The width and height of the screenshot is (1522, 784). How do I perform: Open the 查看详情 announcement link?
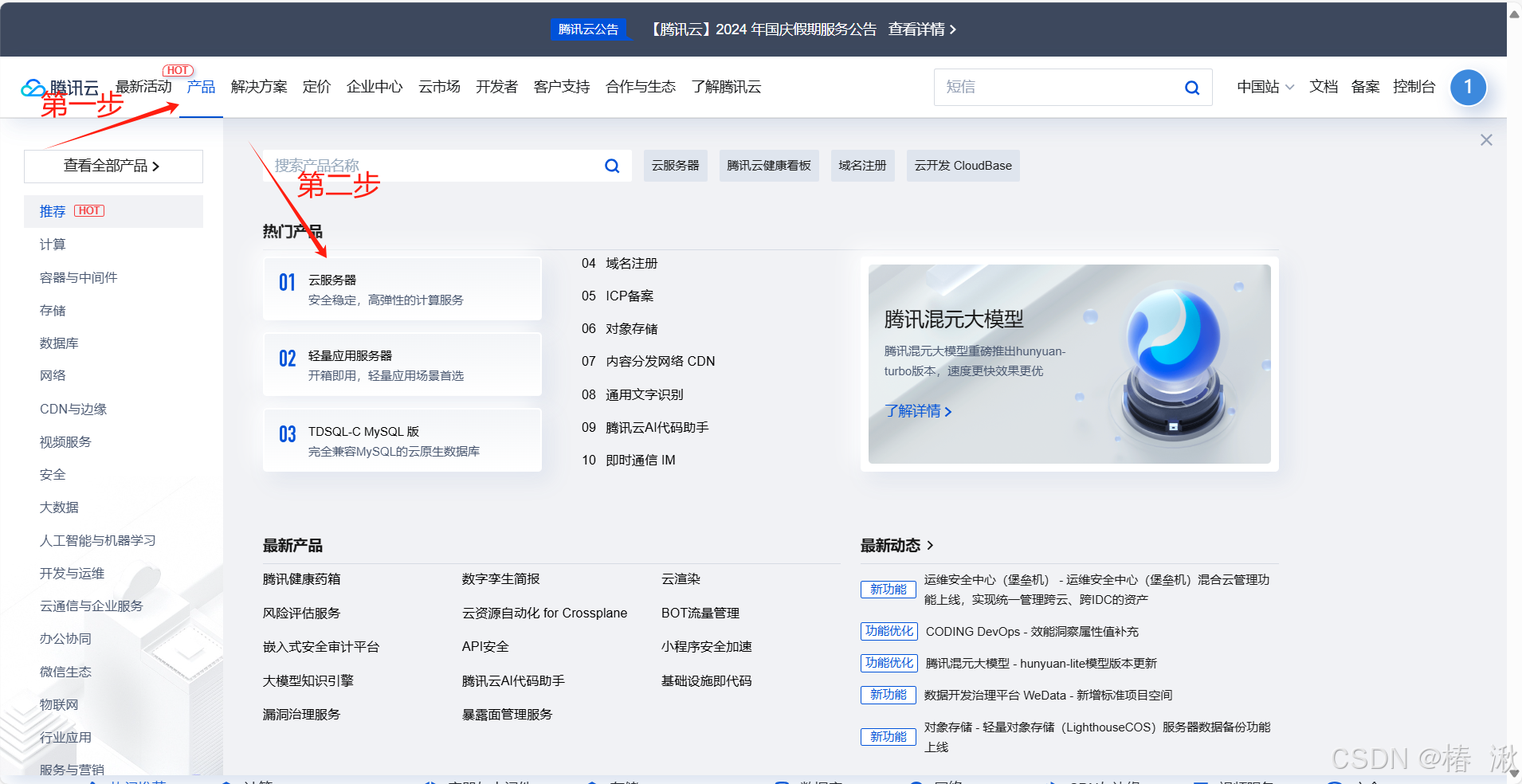coord(922,29)
